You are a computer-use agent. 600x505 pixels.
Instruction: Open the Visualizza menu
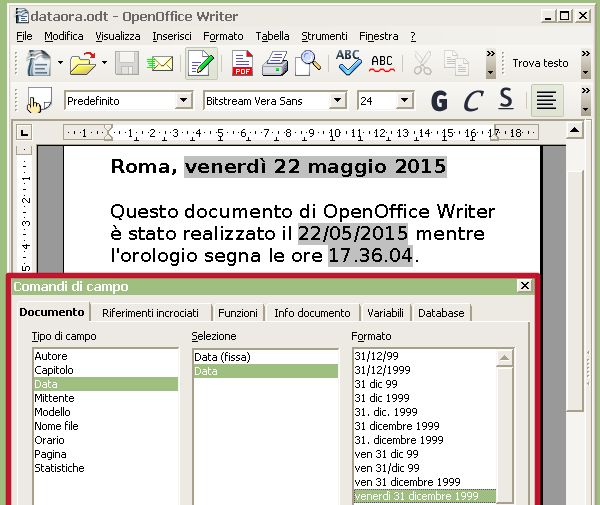[x=118, y=36]
